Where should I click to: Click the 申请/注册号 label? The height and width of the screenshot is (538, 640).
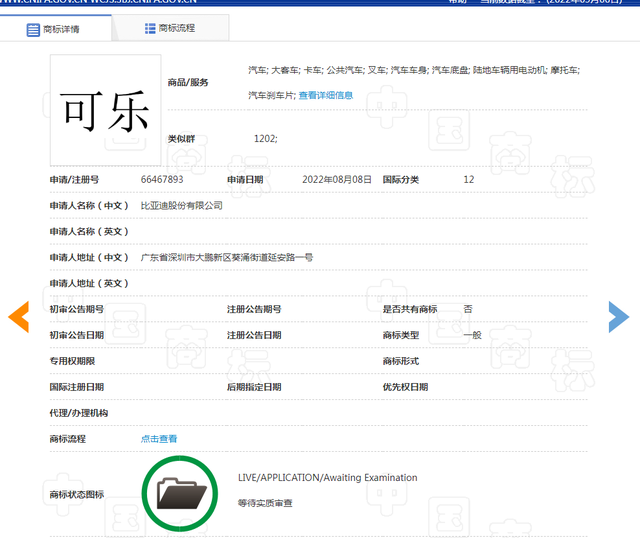point(74,180)
